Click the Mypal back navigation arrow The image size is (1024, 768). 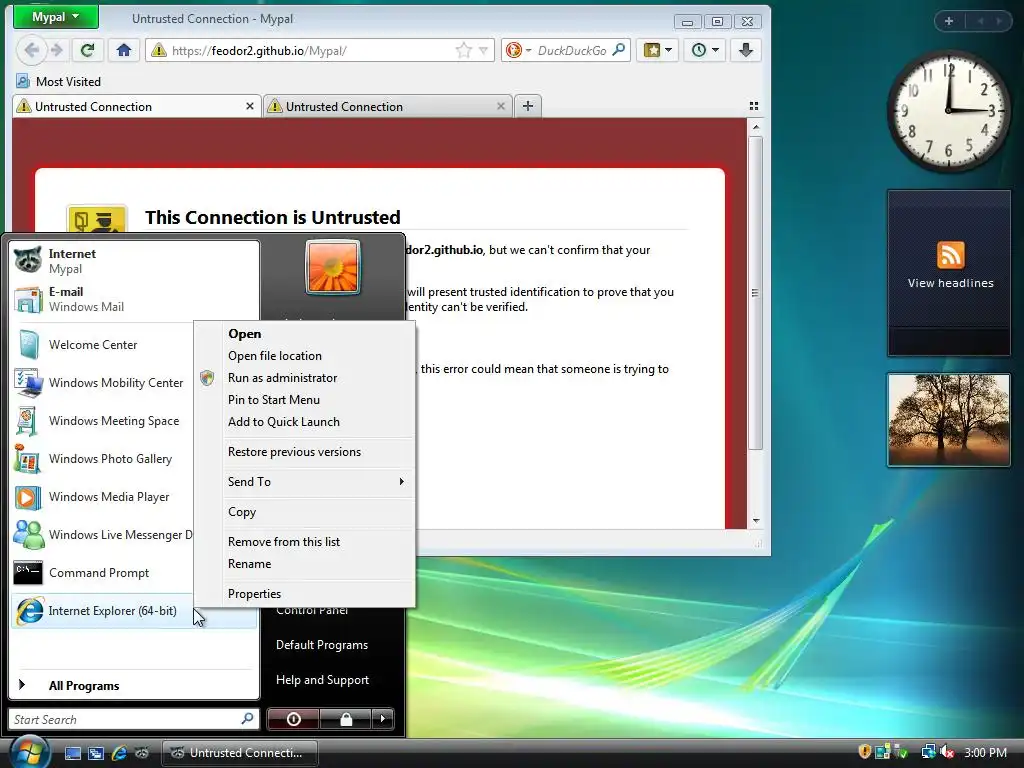31,50
